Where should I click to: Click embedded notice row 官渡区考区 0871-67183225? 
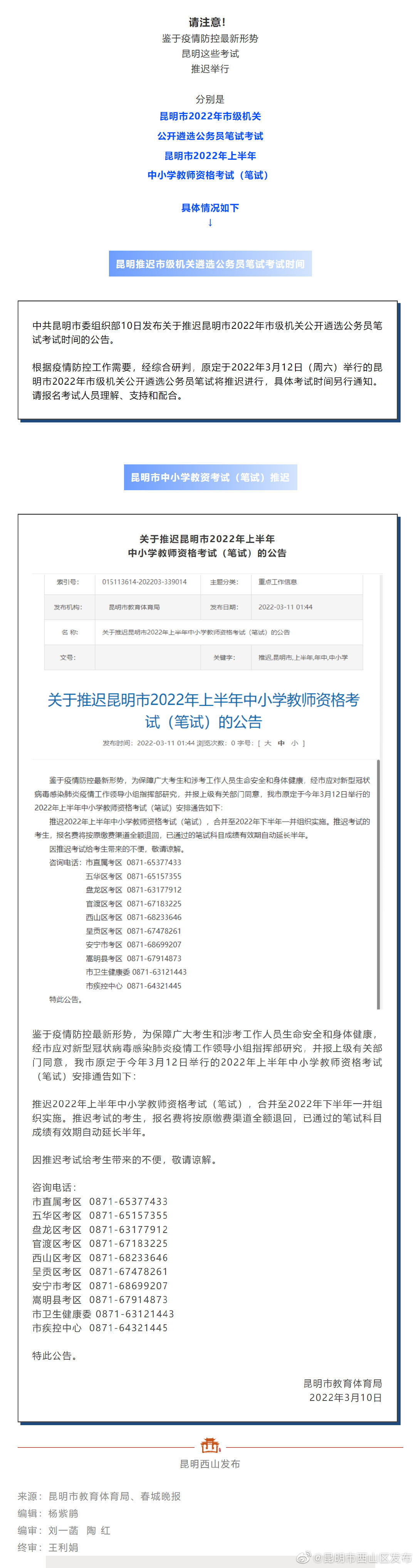pyautogui.click(x=133, y=904)
